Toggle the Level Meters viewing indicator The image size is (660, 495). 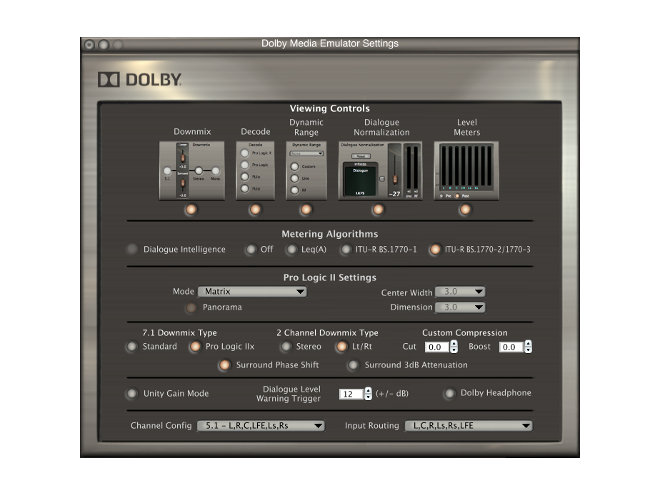click(x=465, y=209)
